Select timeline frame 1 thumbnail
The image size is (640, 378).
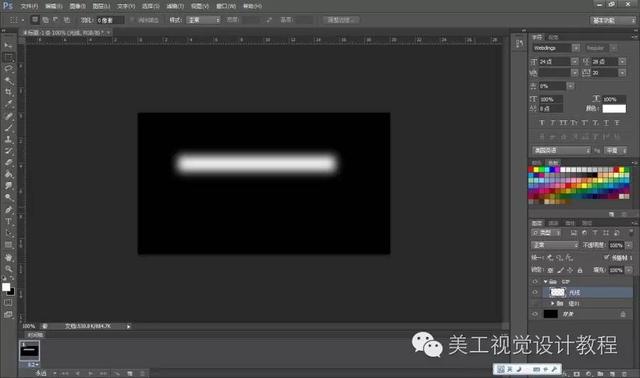point(29,351)
